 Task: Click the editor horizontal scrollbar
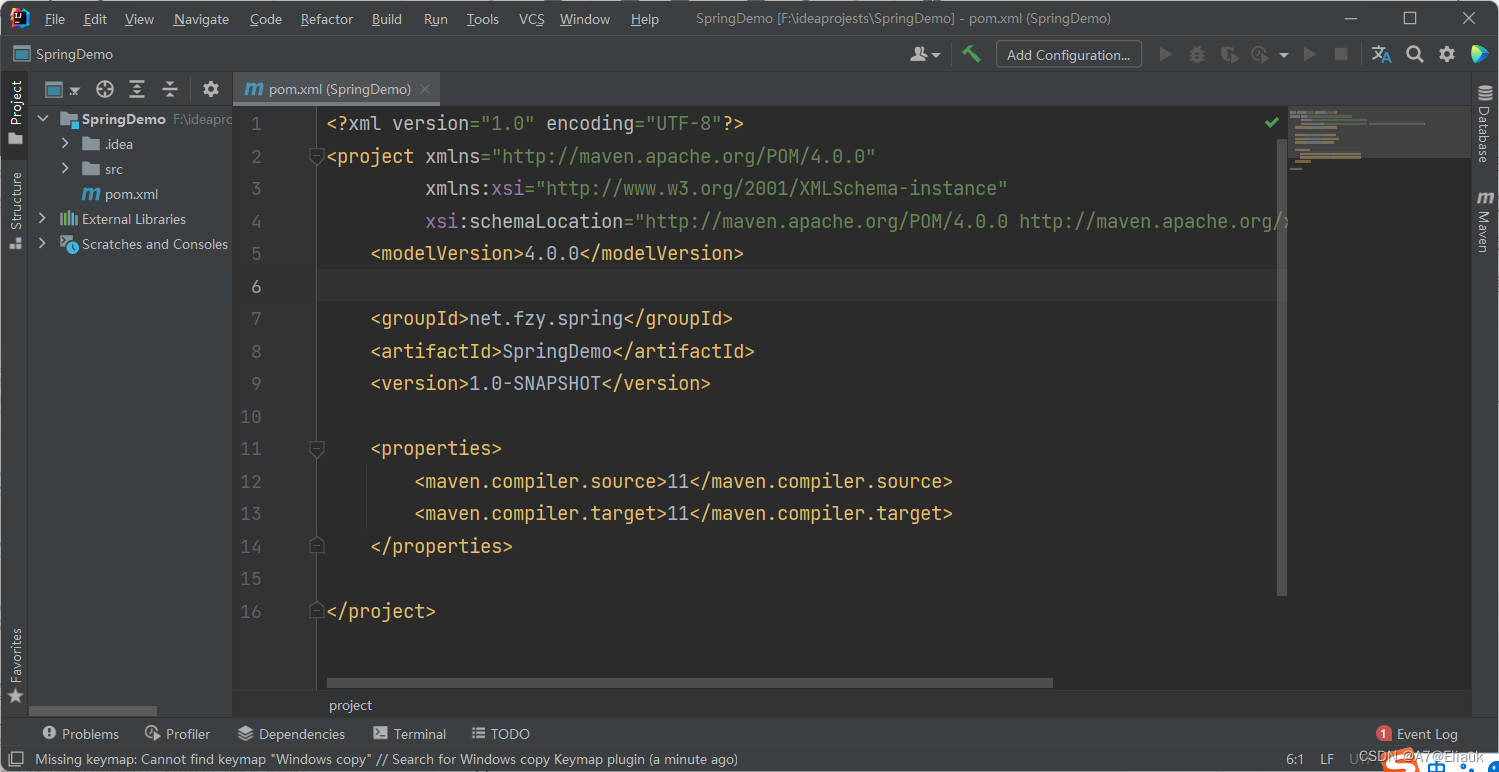pyautogui.click(x=690, y=683)
